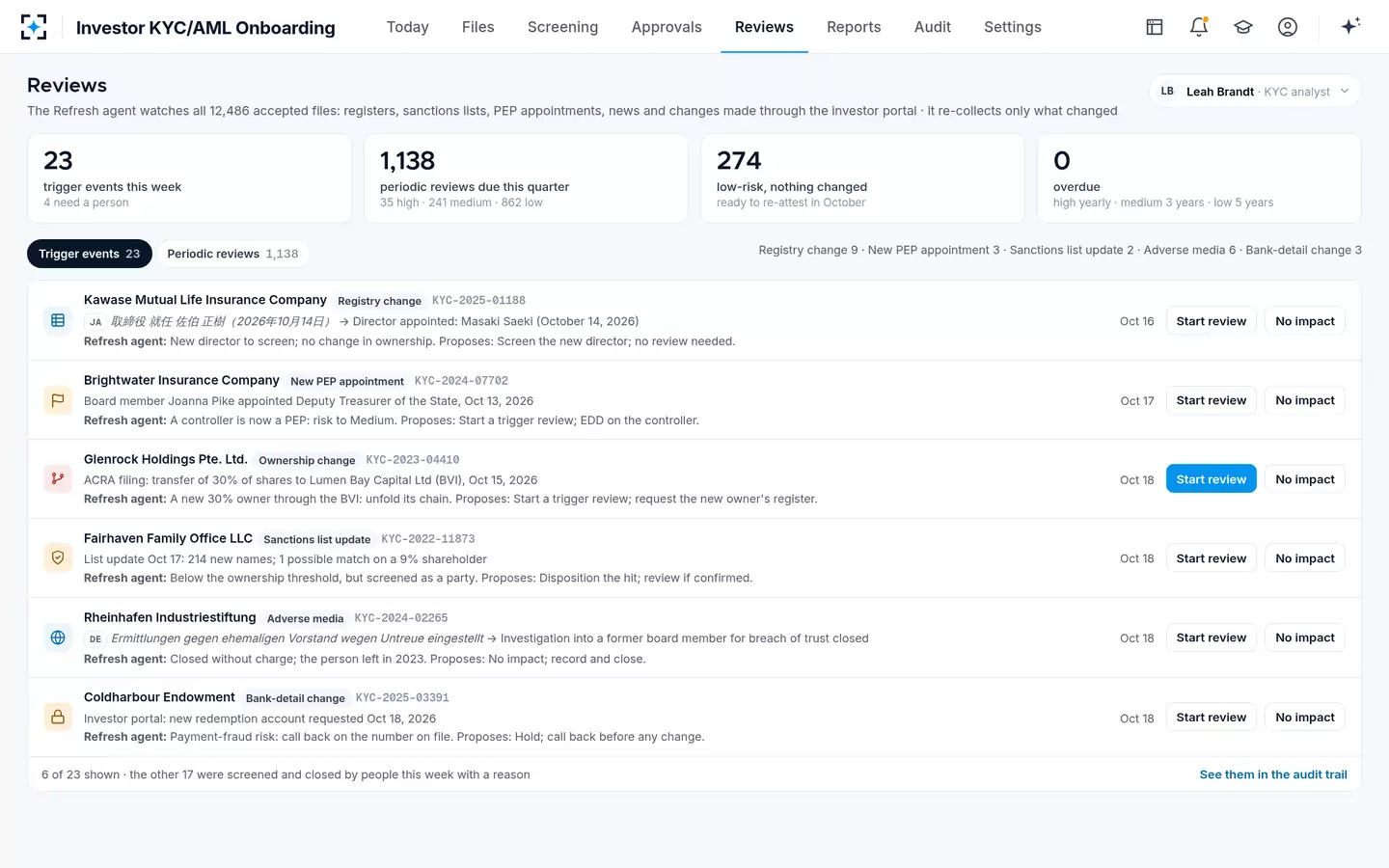The image size is (1389, 868).
Task: Select the Reports tab
Action: pos(854,27)
